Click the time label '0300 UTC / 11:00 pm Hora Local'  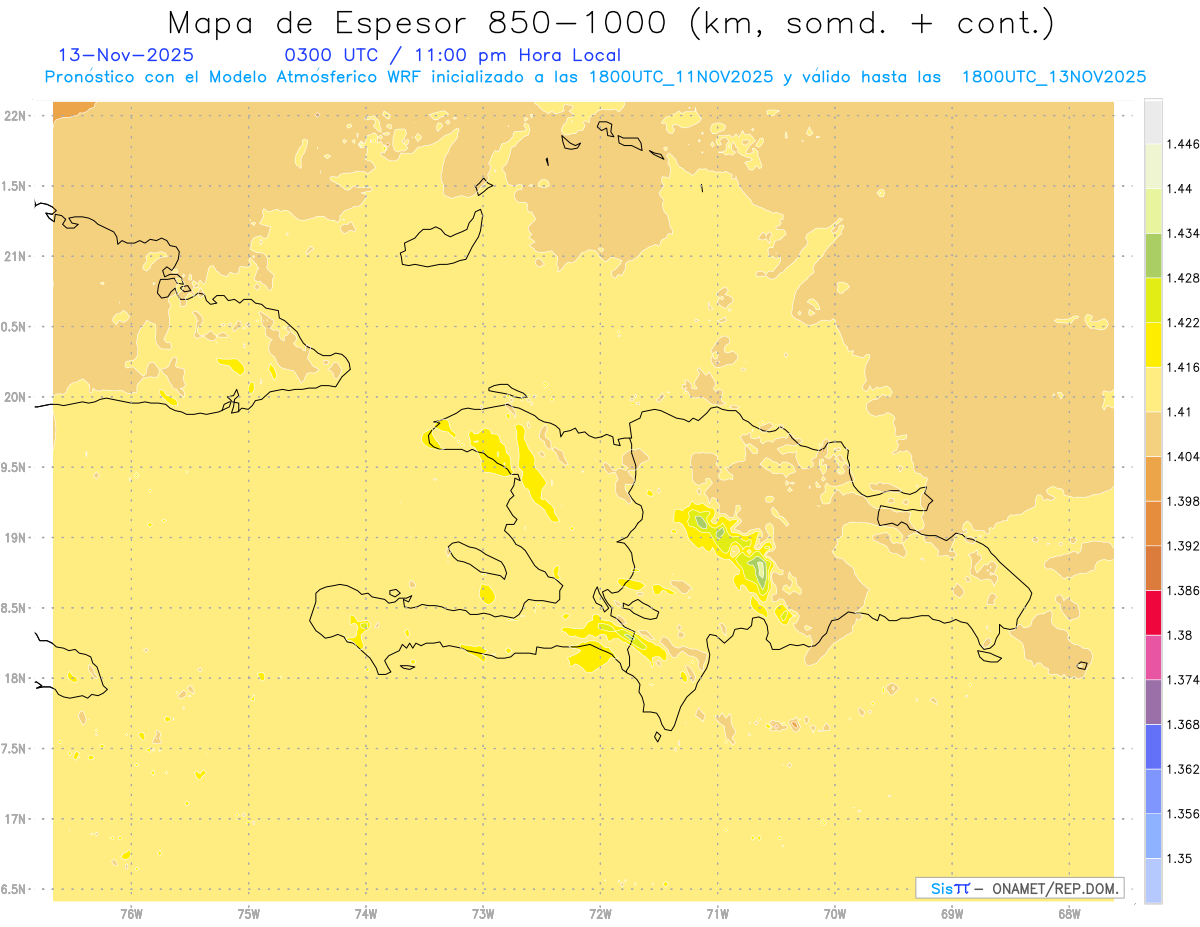453,55
